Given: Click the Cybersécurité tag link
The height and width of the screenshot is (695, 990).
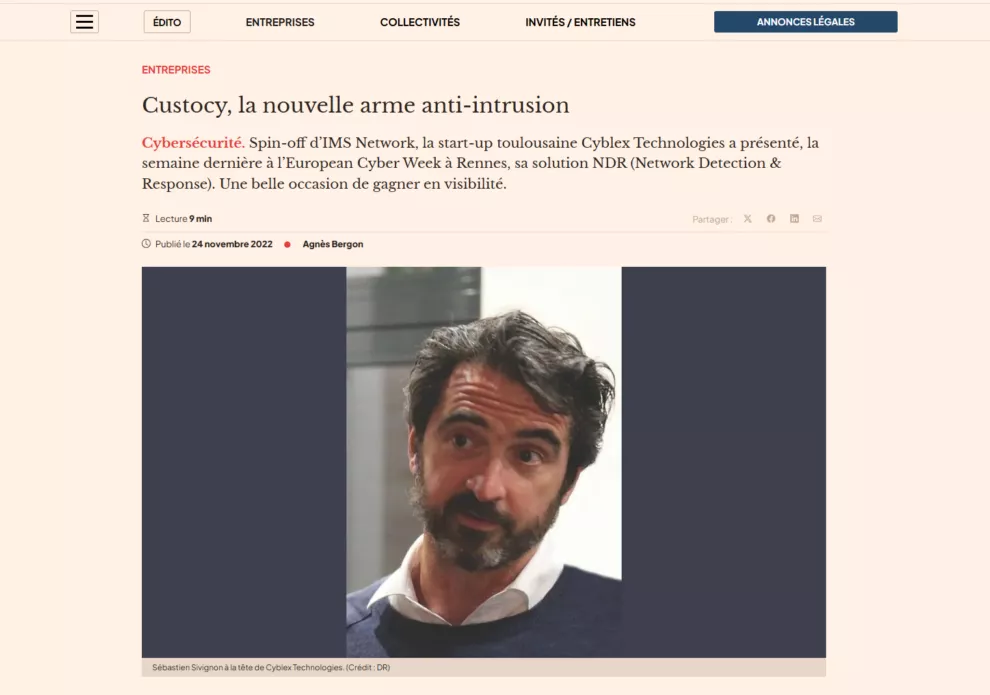Looking at the screenshot, I should 193,143.
